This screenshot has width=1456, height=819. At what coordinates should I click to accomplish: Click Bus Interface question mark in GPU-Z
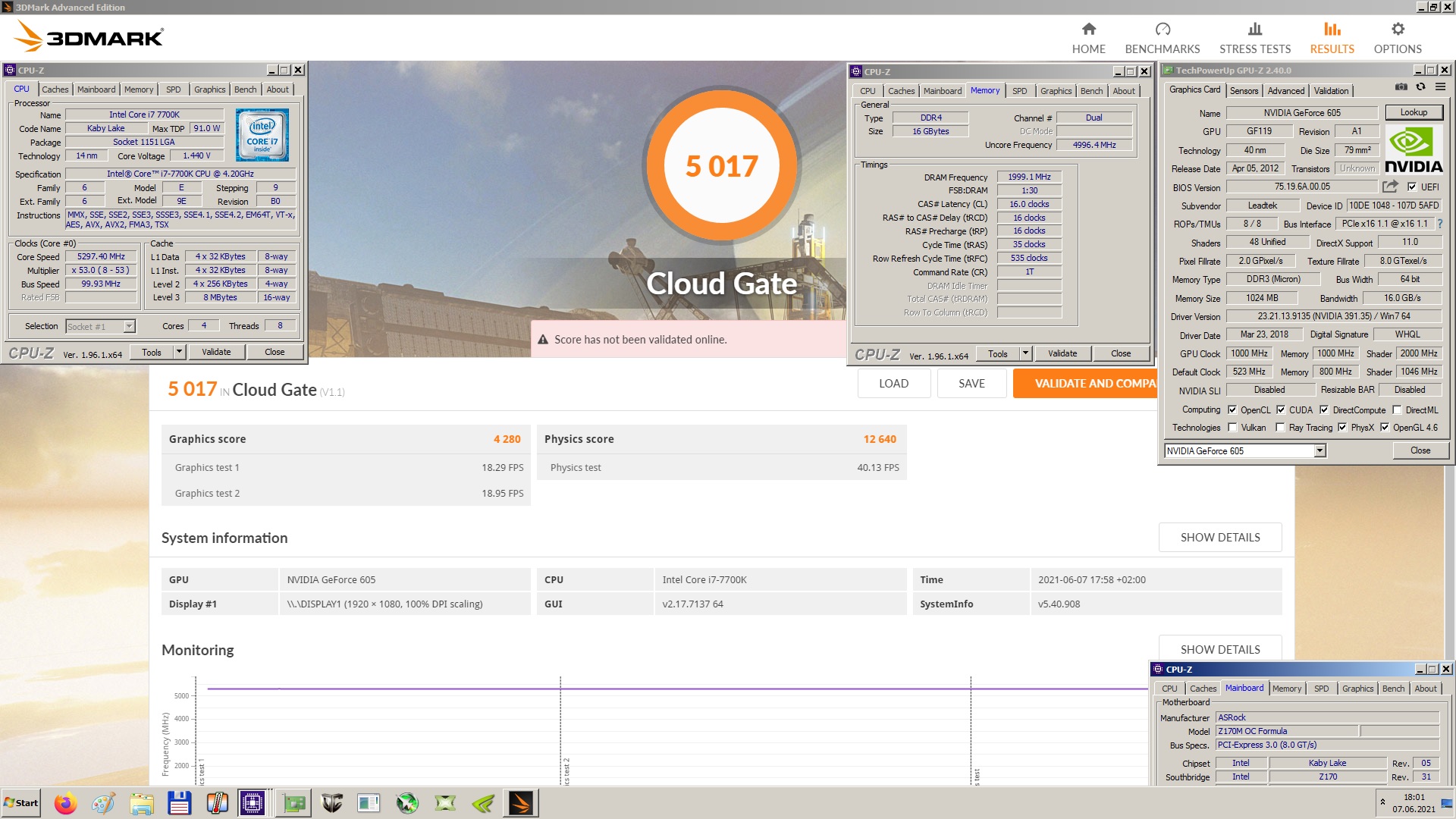click(1440, 224)
